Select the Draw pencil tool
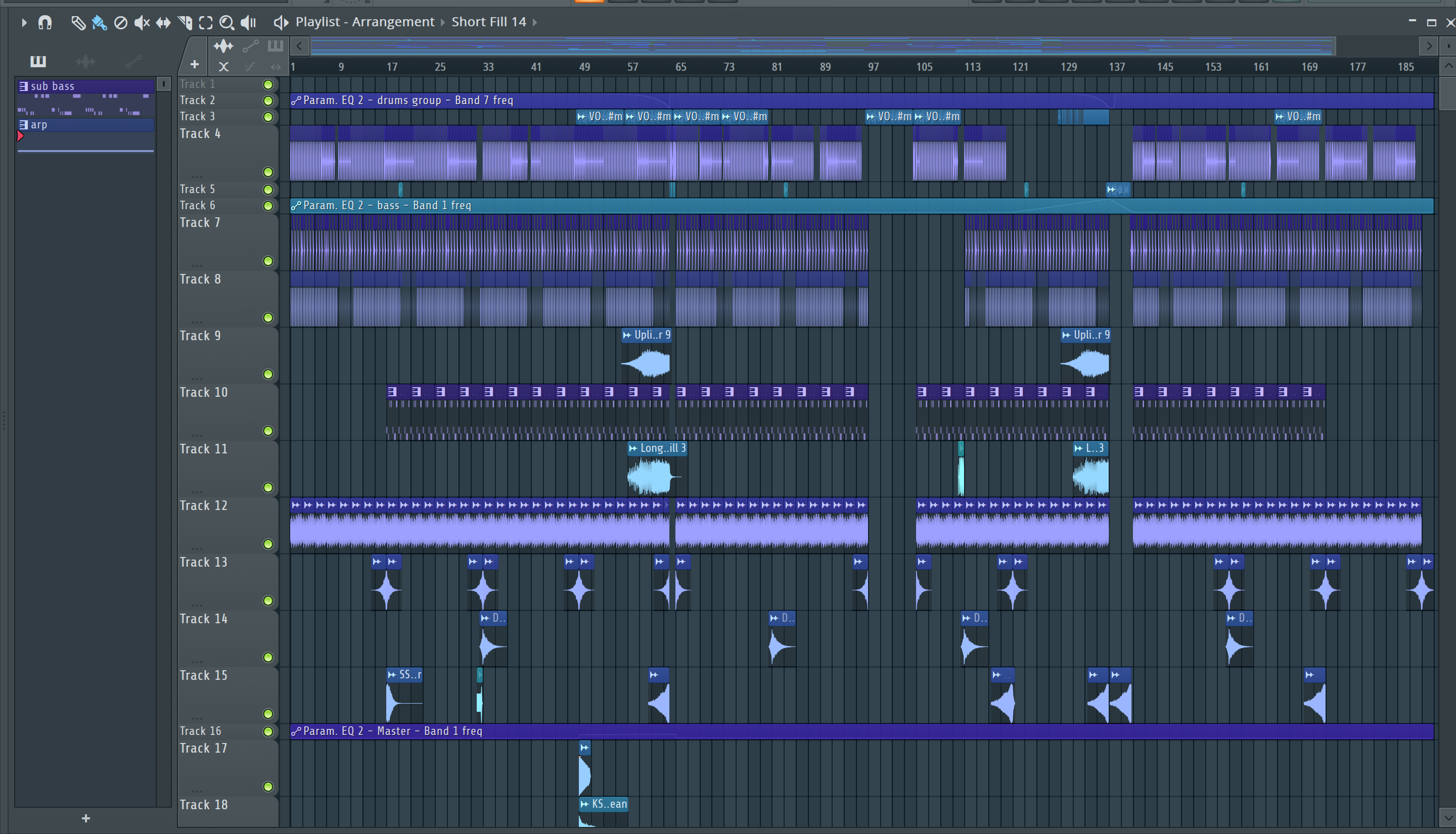This screenshot has width=1456, height=834. 78,22
